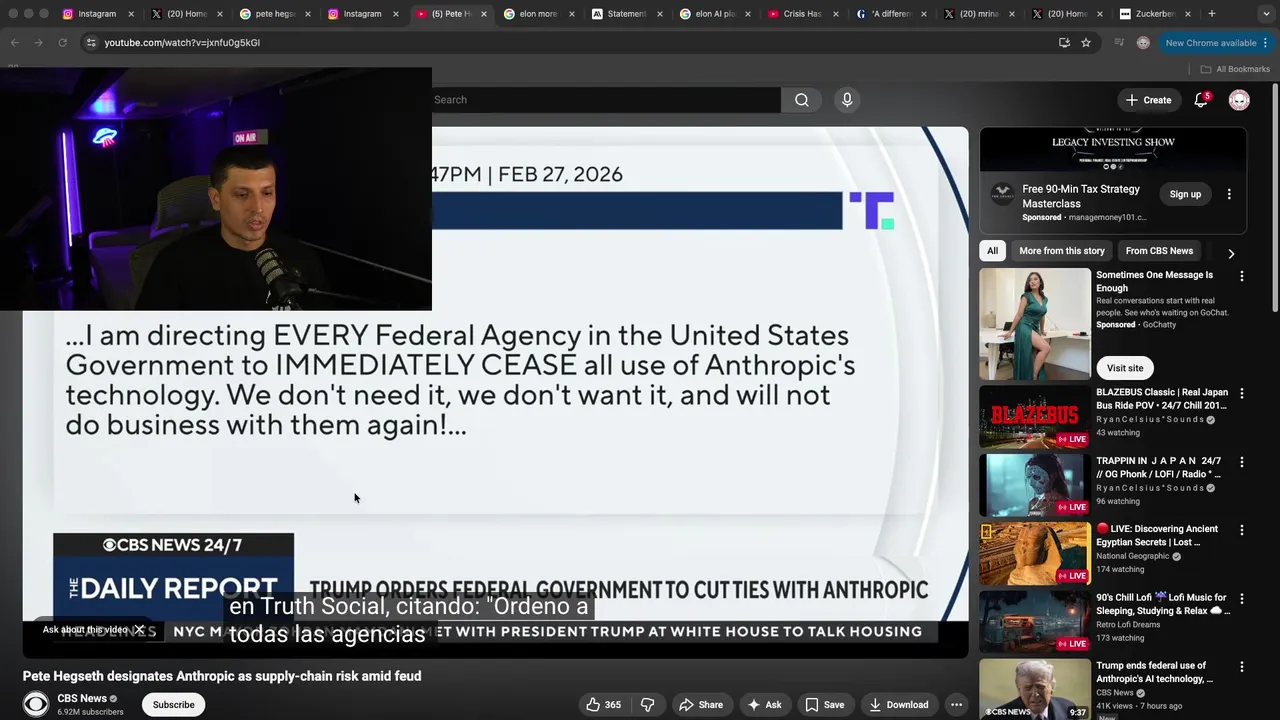Screen dimensions: 1280x720
Task: Click the Create button
Action: (x=1148, y=100)
